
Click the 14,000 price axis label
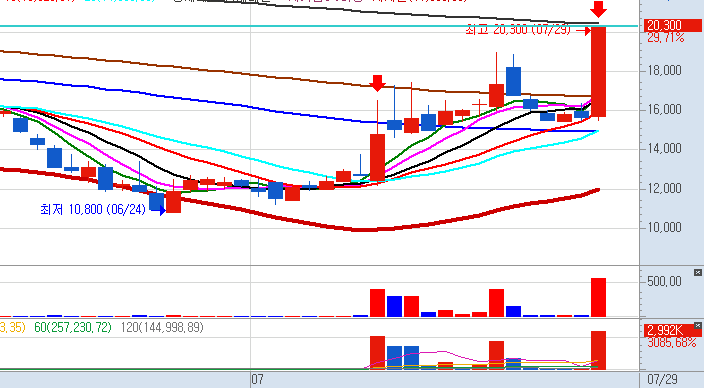664,149
